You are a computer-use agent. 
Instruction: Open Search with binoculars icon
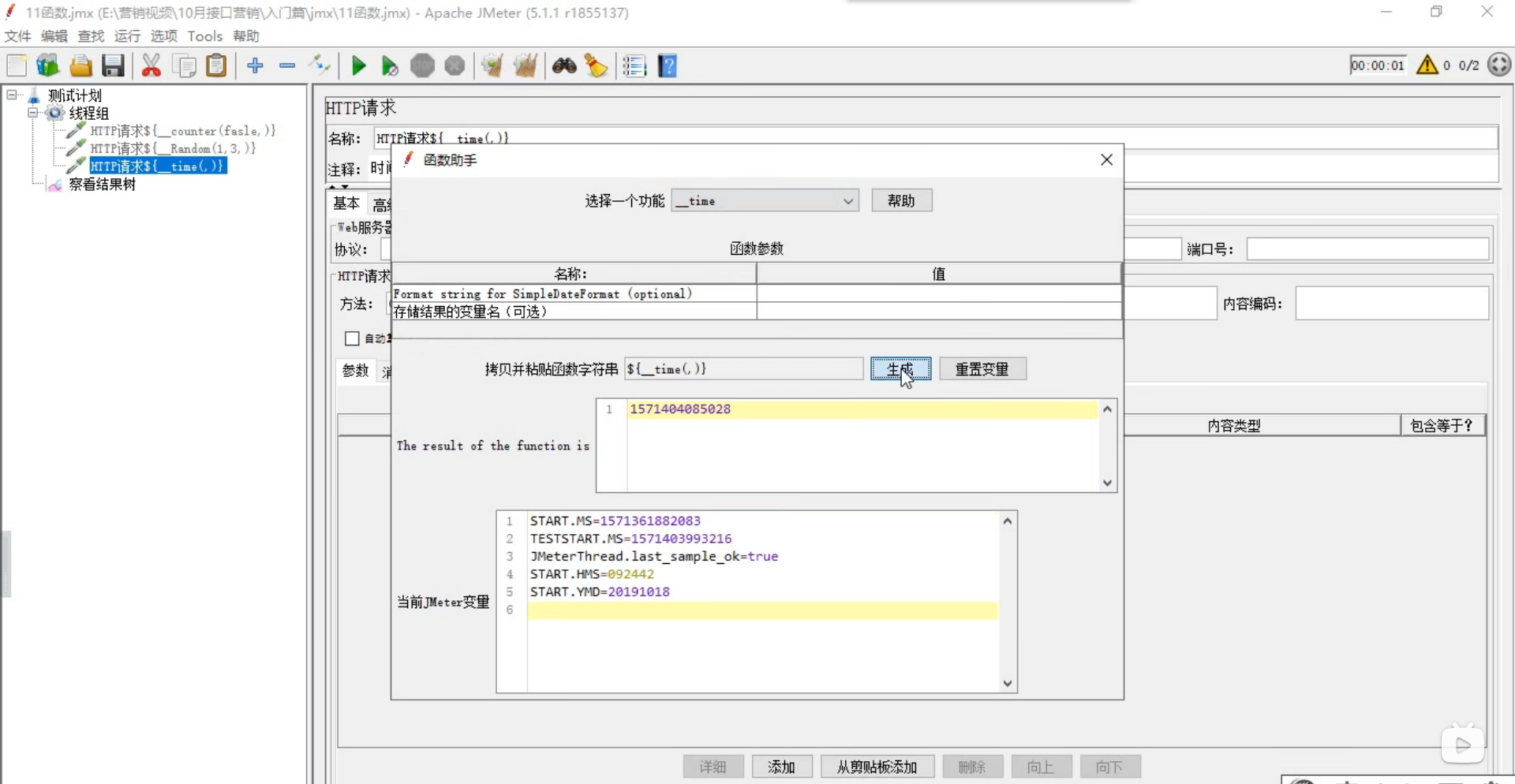[x=564, y=65]
